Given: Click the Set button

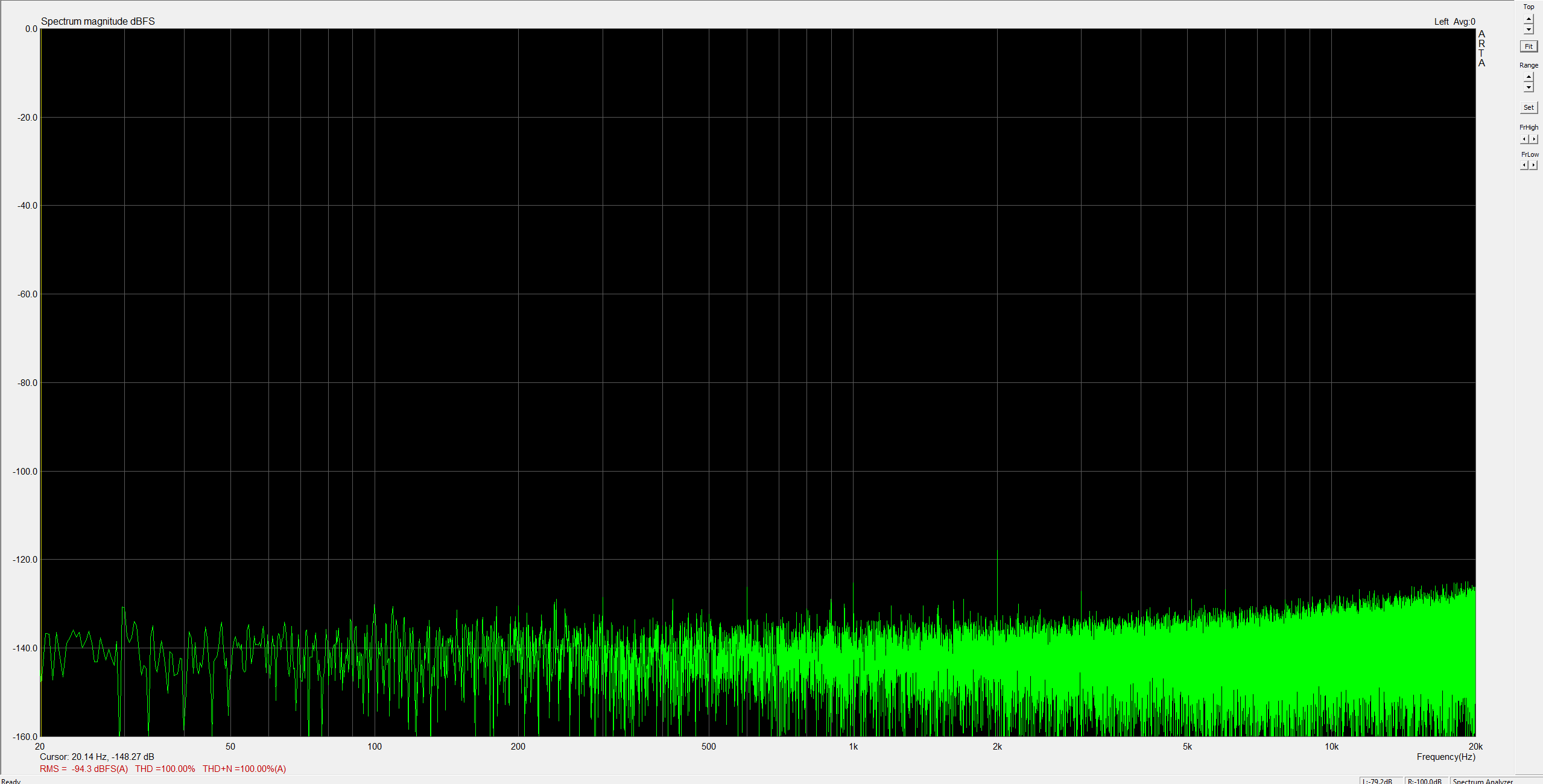Looking at the screenshot, I should [x=1528, y=108].
